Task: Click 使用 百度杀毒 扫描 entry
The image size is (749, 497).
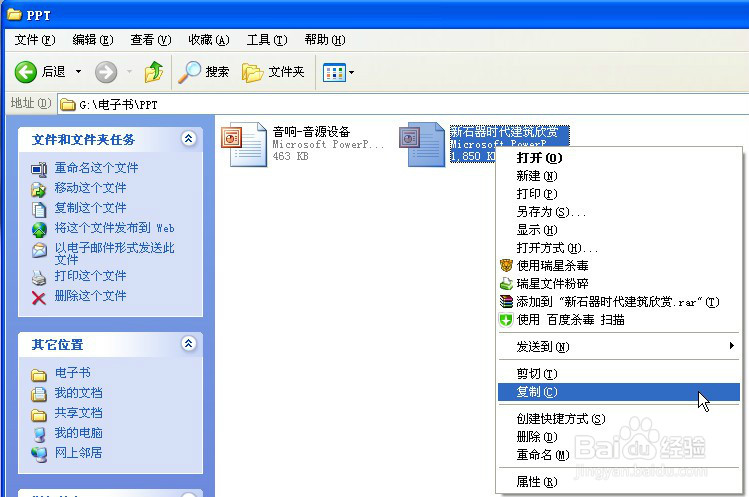Action: [x=619, y=320]
